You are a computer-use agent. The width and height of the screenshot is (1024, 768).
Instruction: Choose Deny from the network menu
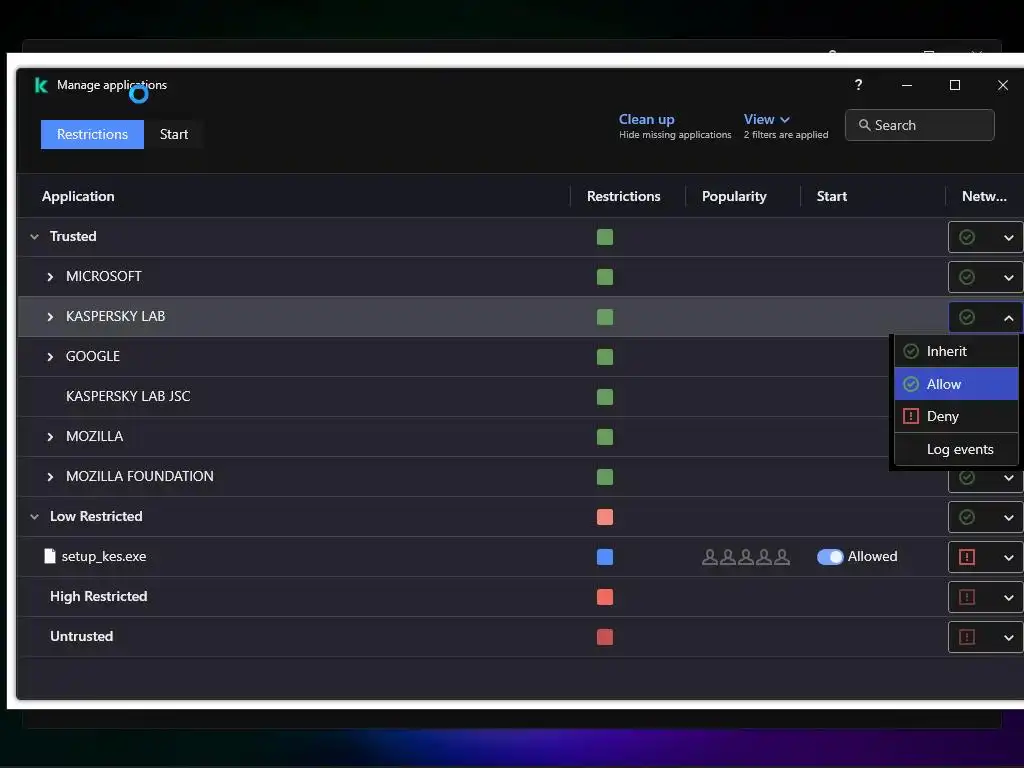click(956, 416)
